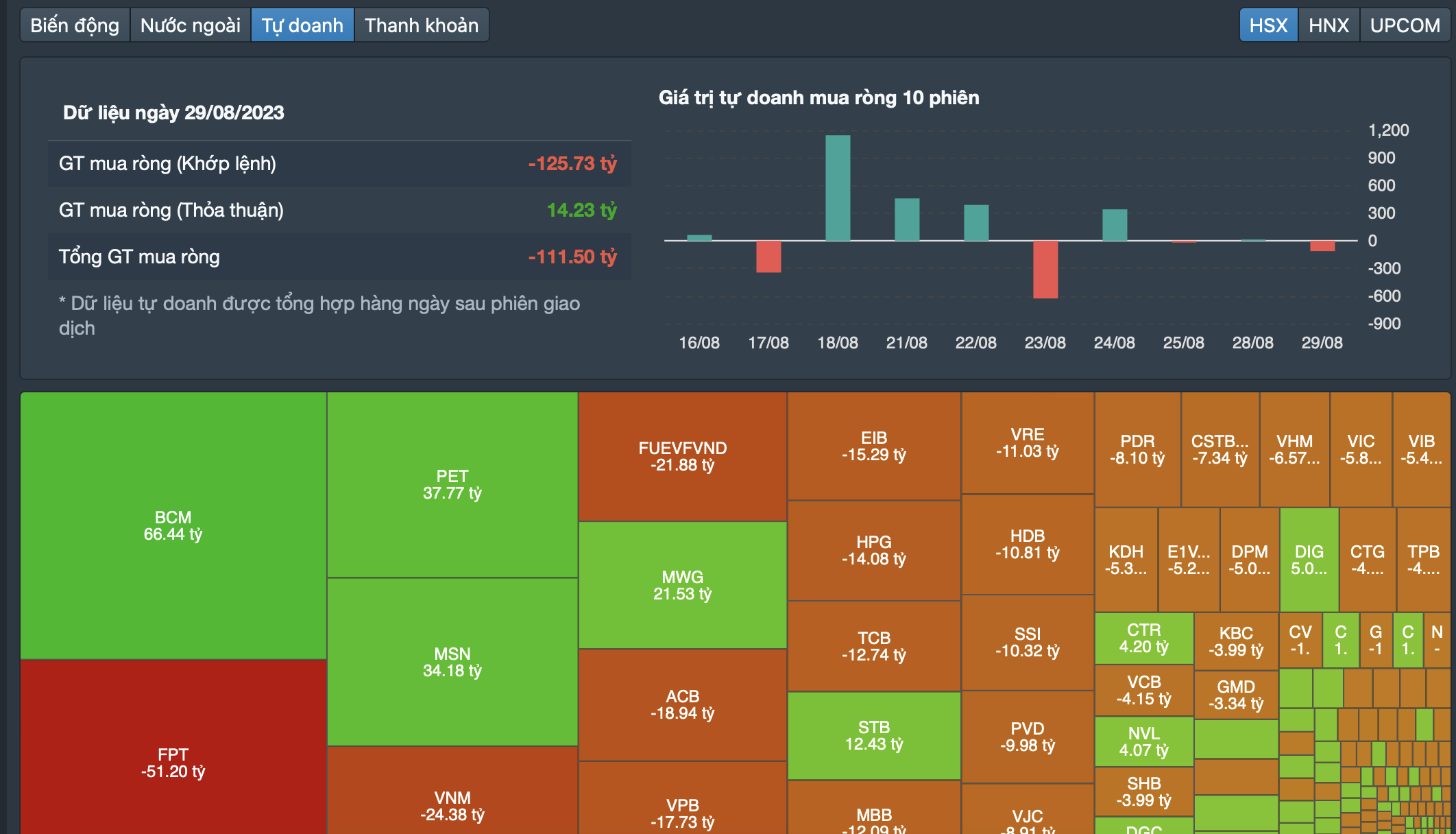Image resolution: width=1456 pixels, height=834 pixels.
Task: Open the Nước ngoài tab
Action: tap(191, 25)
